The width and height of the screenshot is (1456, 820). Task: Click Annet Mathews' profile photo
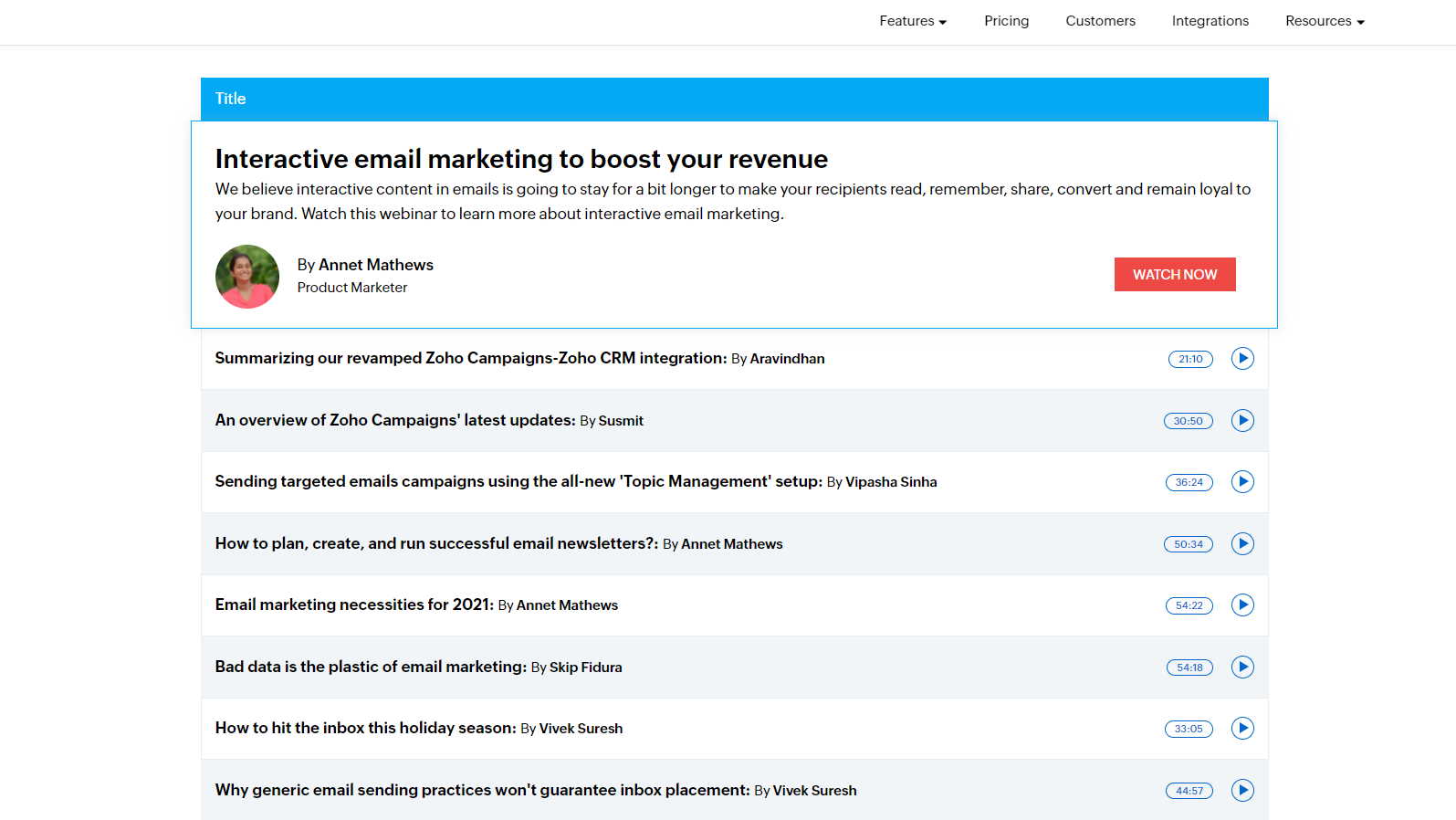coord(247,277)
